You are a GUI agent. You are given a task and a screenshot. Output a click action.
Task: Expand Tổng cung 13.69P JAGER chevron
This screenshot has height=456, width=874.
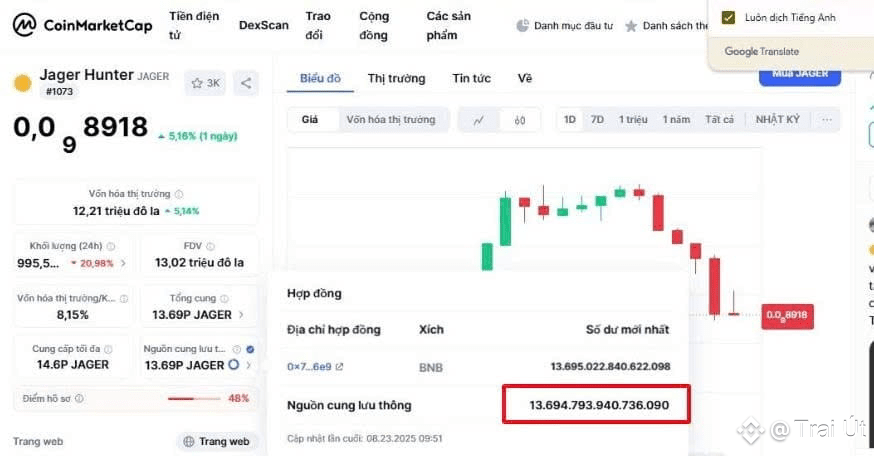click(241, 315)
